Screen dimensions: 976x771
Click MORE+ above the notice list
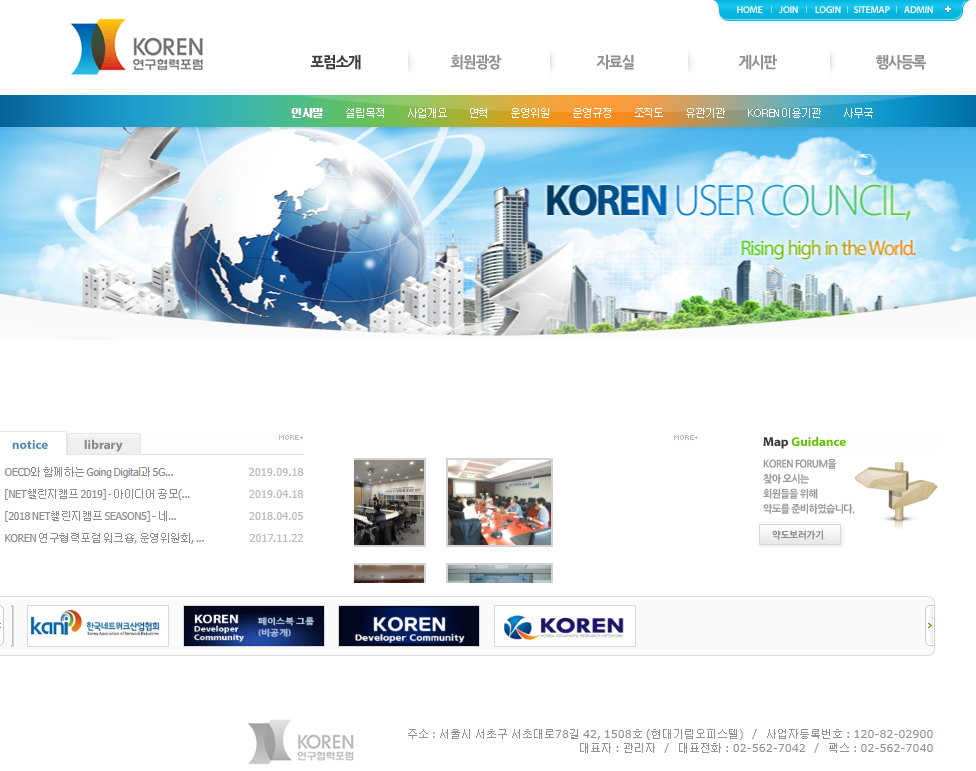(291, 437)
